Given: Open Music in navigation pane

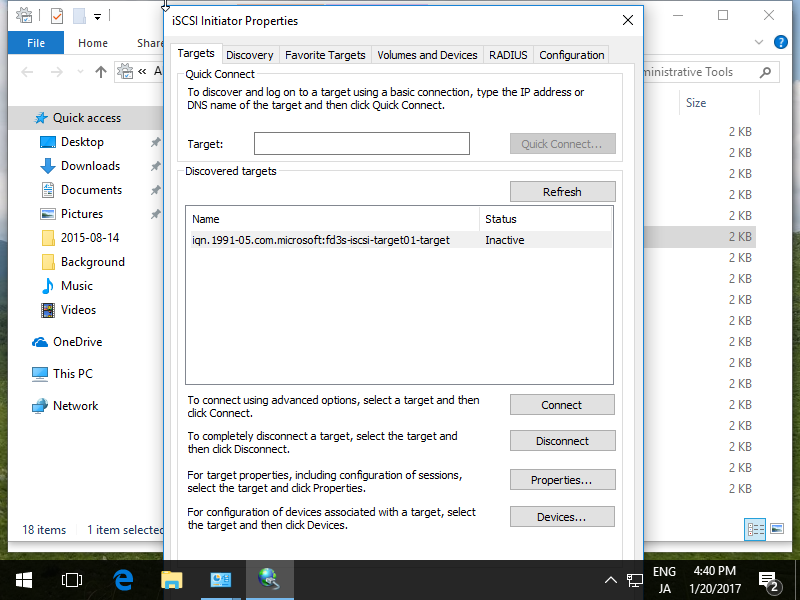Looking at the screenshot, I should pyautogui.click(x=77, y=286).
